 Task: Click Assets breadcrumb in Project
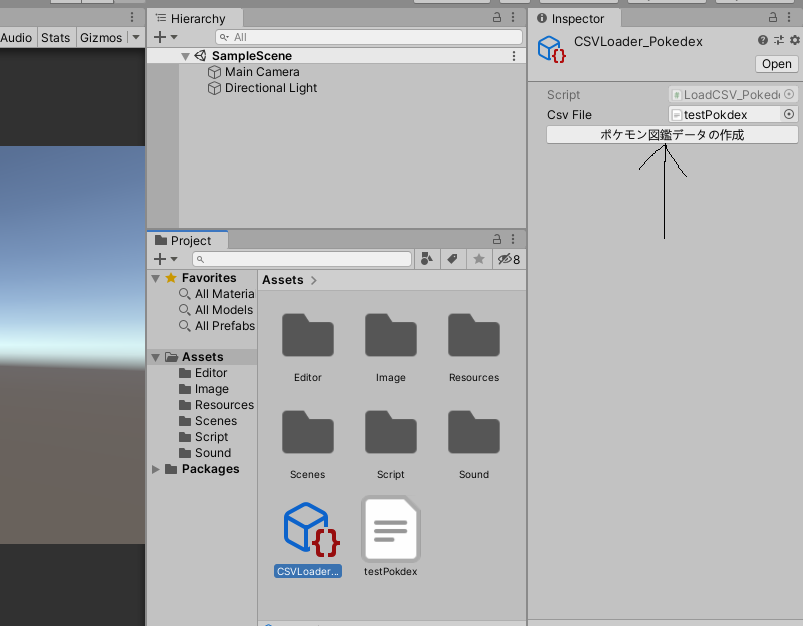point(283,280)
